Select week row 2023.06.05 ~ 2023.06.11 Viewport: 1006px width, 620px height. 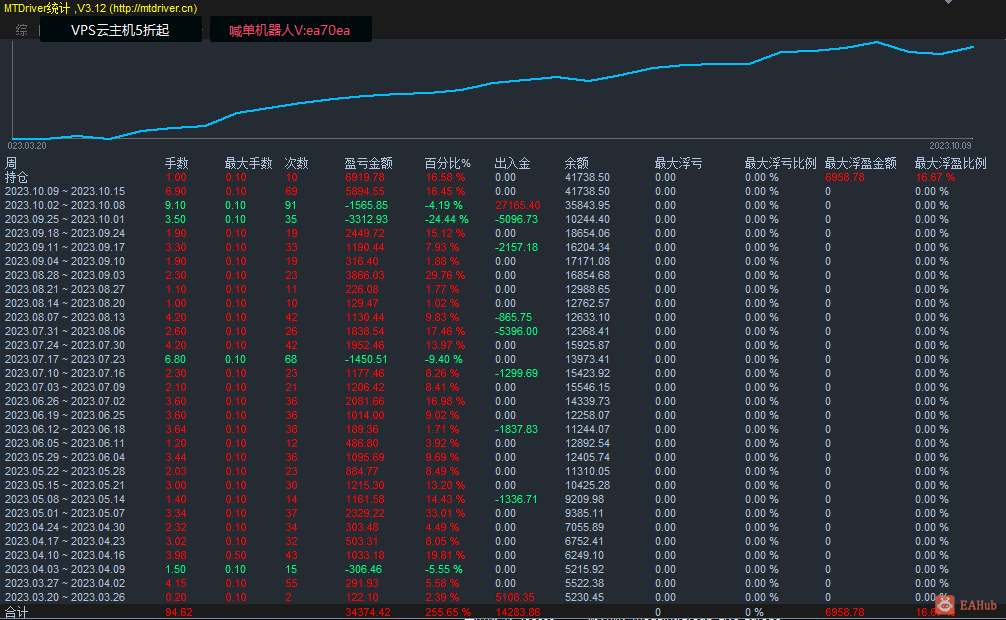[65, 443]
